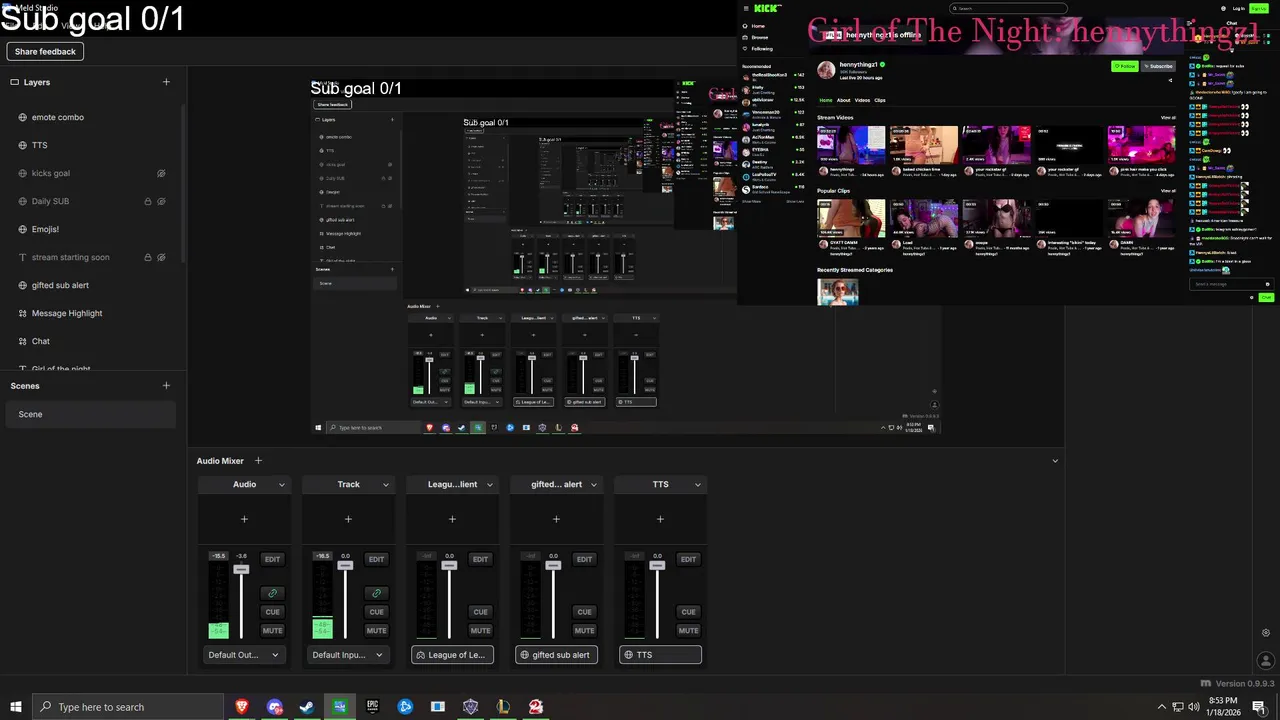This screenshot has width=1280, height=720.
Task: Show the hidden stream starting soon layer
Action: point(160,257)
